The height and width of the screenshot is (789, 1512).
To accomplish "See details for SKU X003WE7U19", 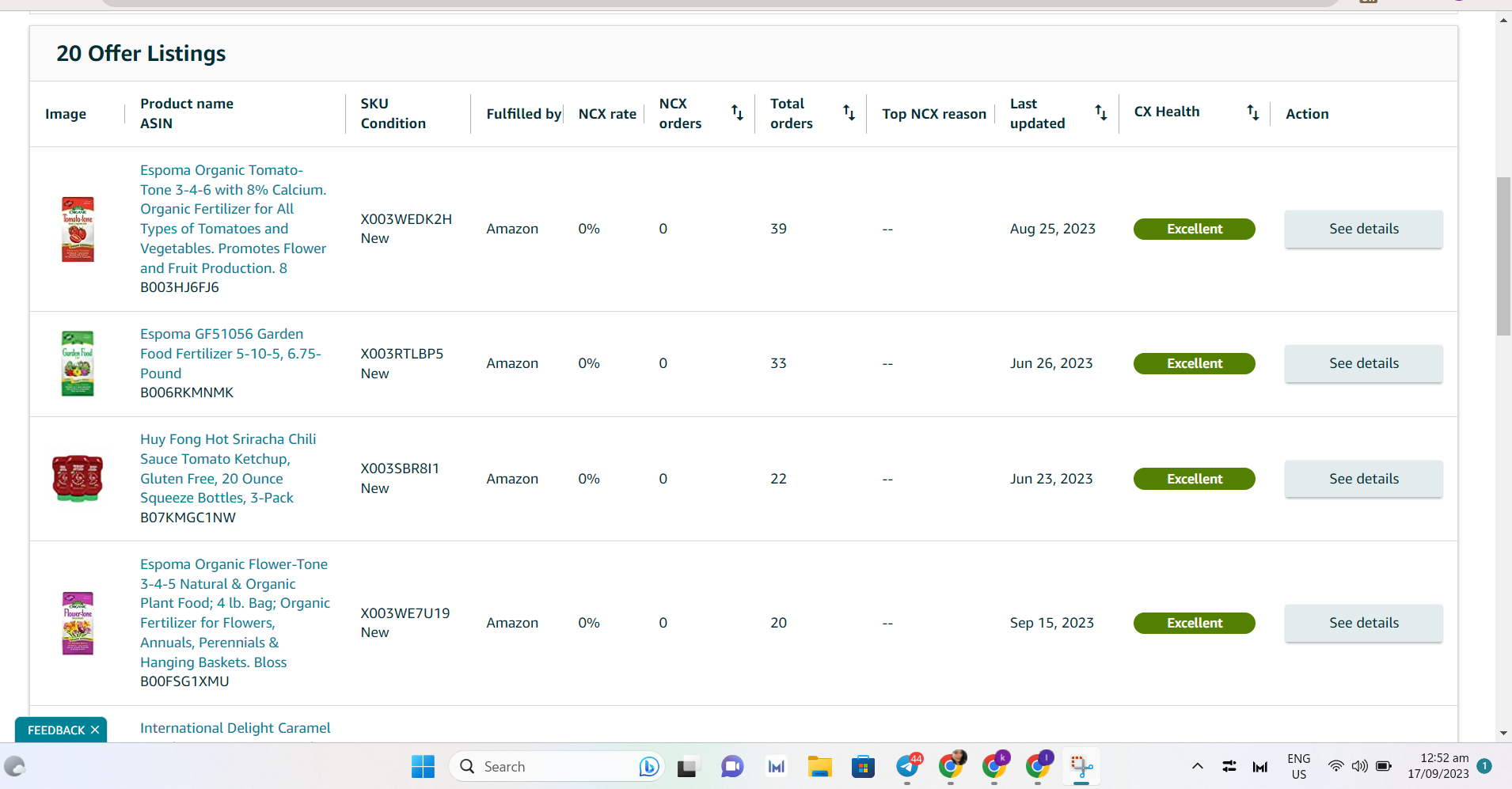I will tap(1363, 623).
